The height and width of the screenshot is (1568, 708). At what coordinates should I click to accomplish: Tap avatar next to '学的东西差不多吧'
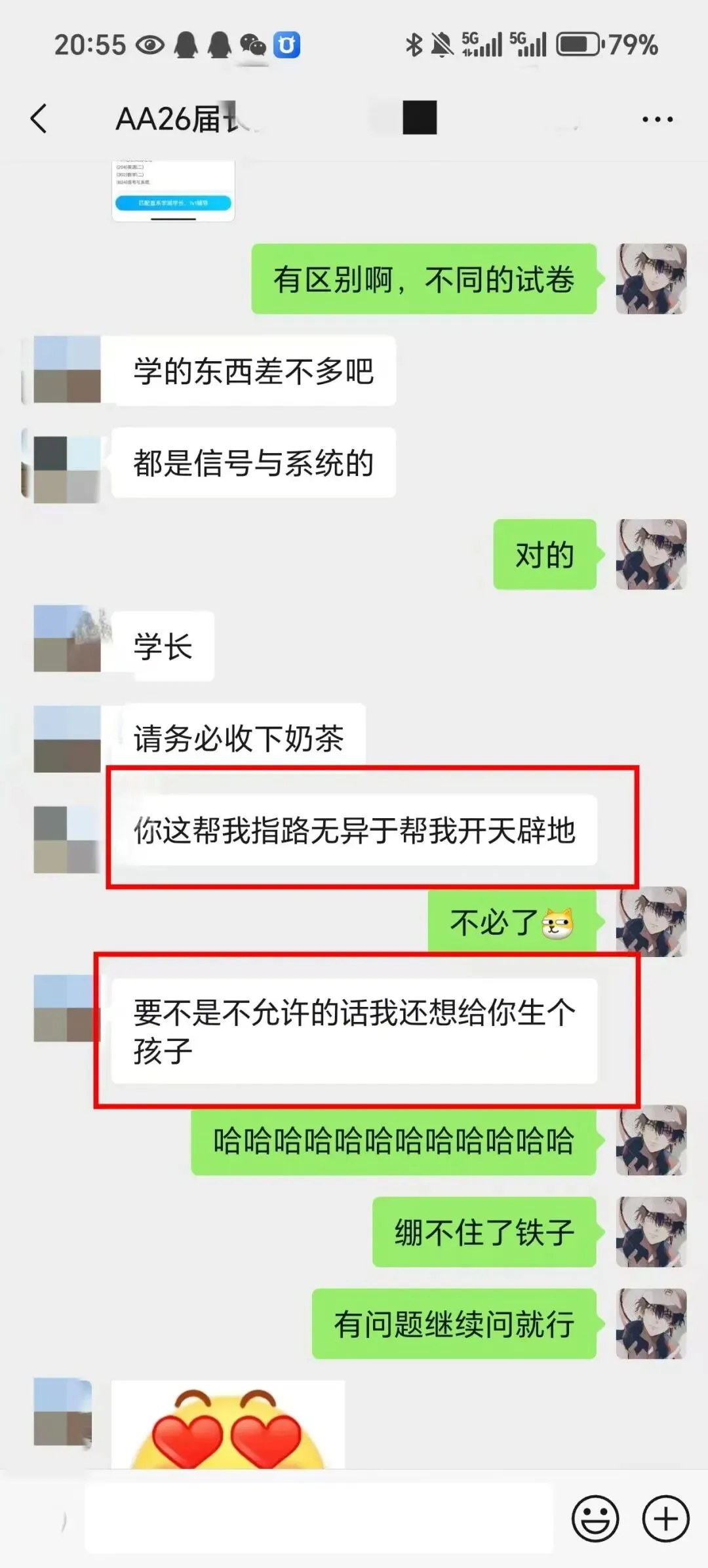tap(67, 370)
